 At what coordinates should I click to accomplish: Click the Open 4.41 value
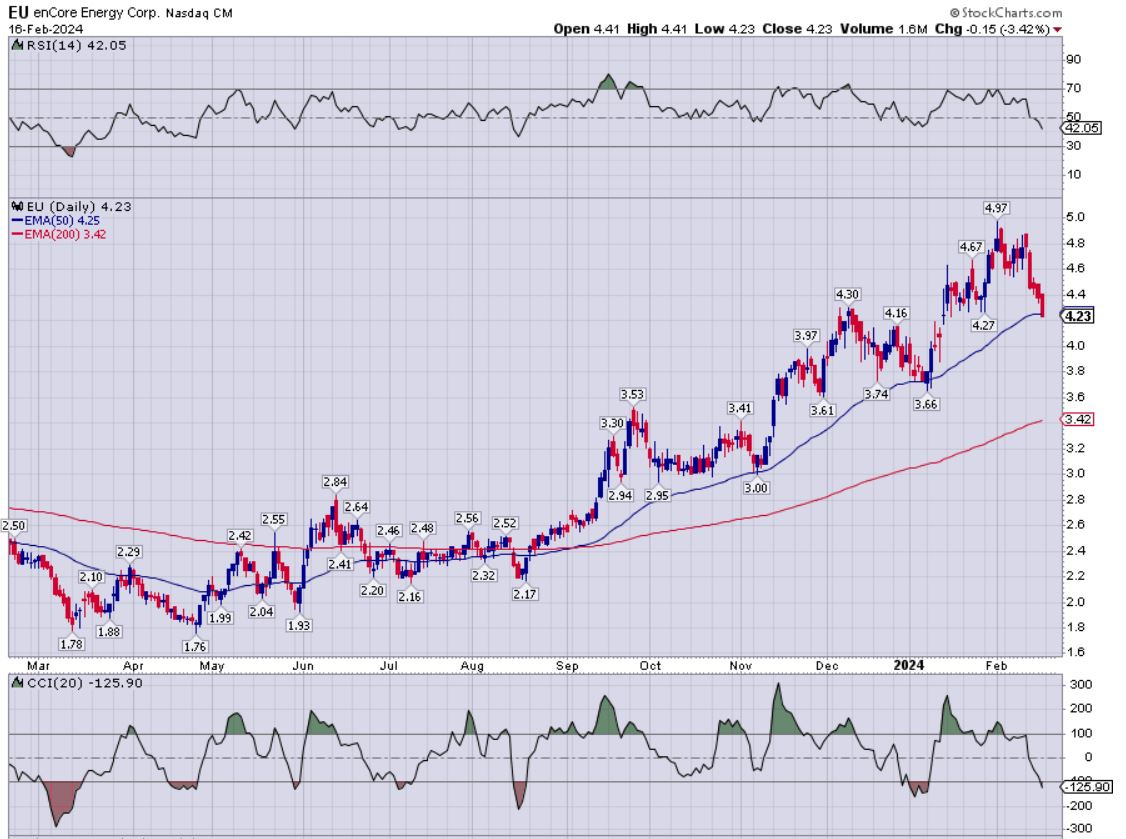[586, 29]
